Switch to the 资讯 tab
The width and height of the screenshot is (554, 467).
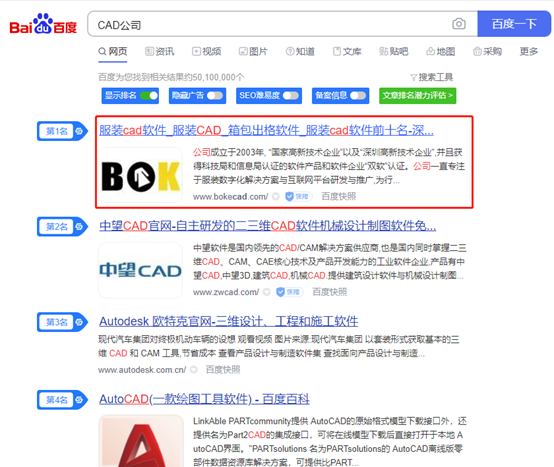point(160,52)
